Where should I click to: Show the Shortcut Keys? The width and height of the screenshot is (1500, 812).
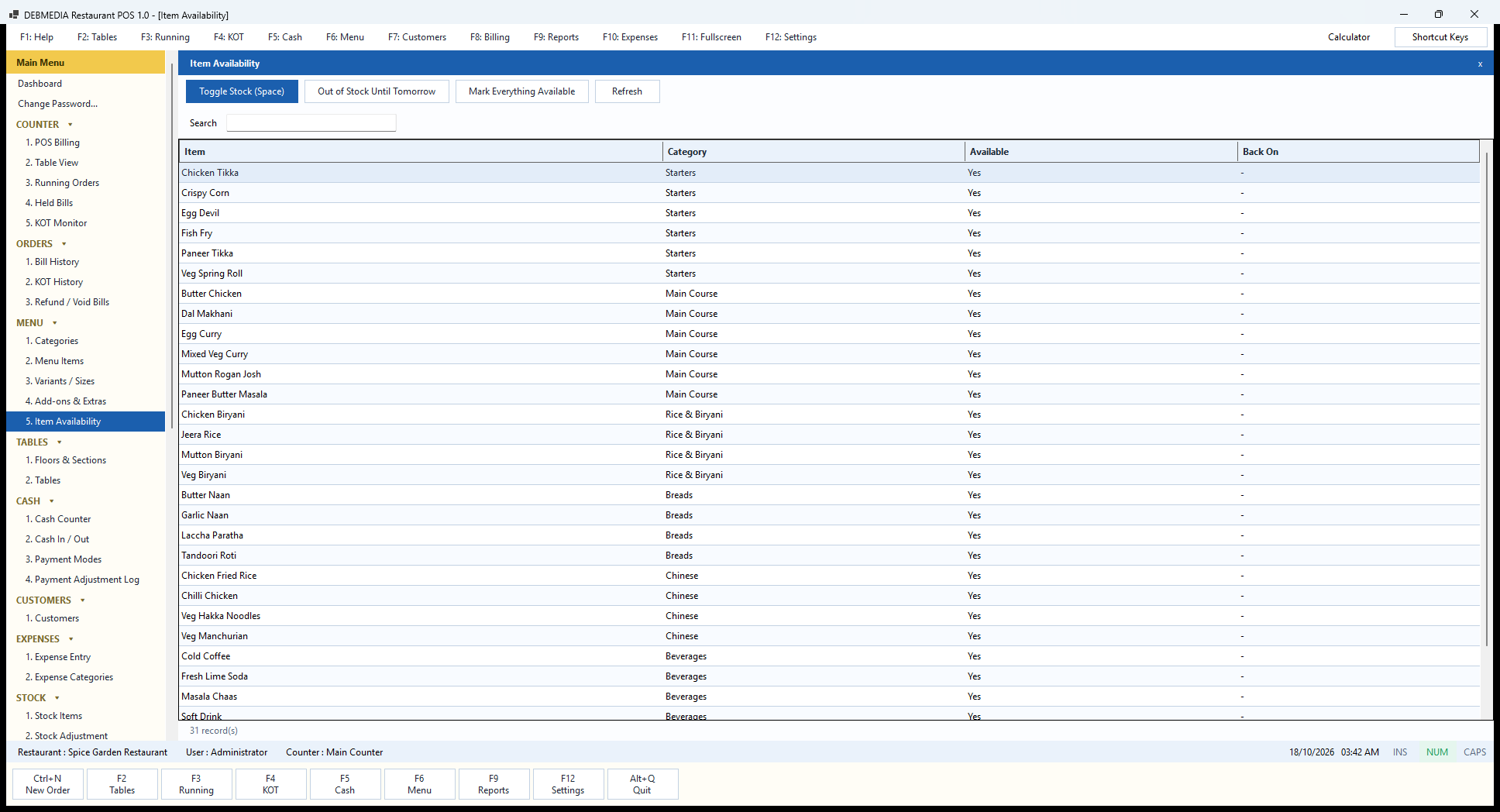(x=1440, y=37)
